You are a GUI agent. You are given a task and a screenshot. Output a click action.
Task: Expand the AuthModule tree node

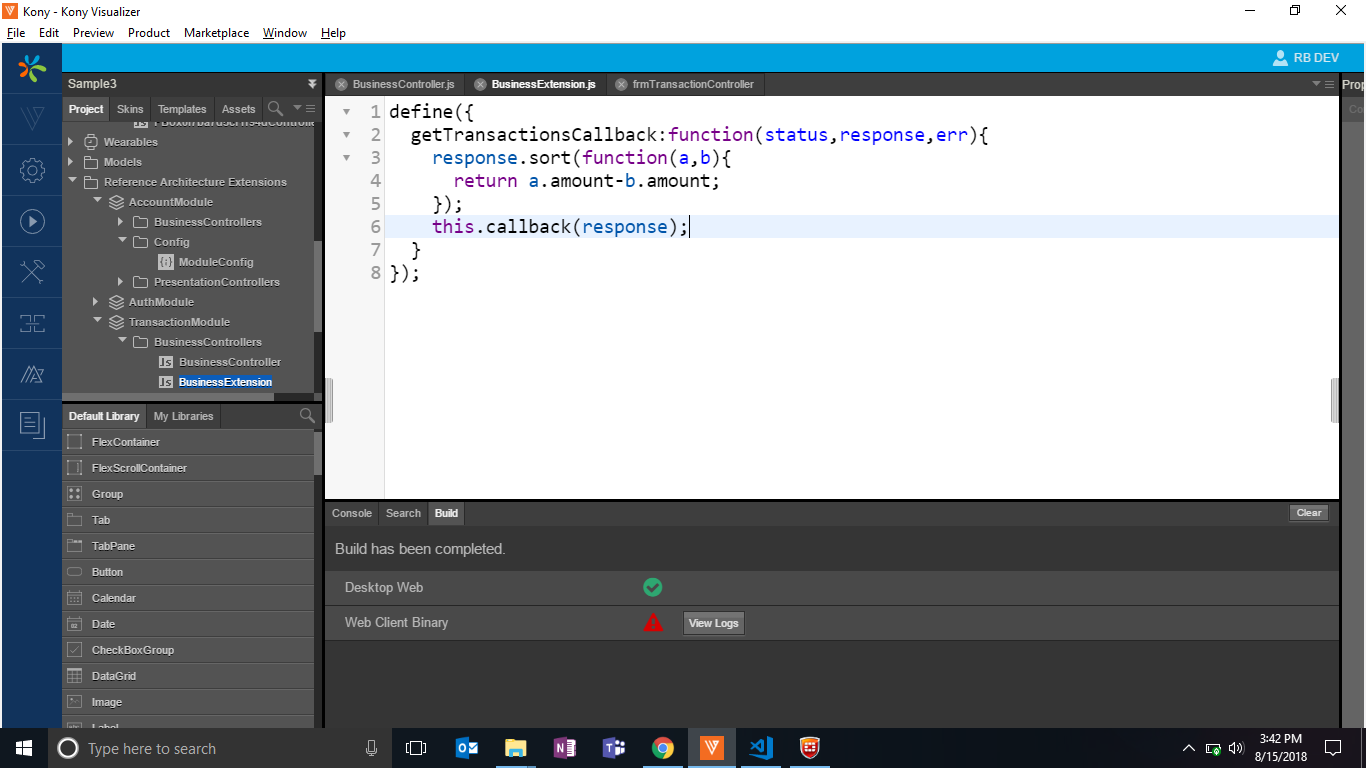pos(96,302)
